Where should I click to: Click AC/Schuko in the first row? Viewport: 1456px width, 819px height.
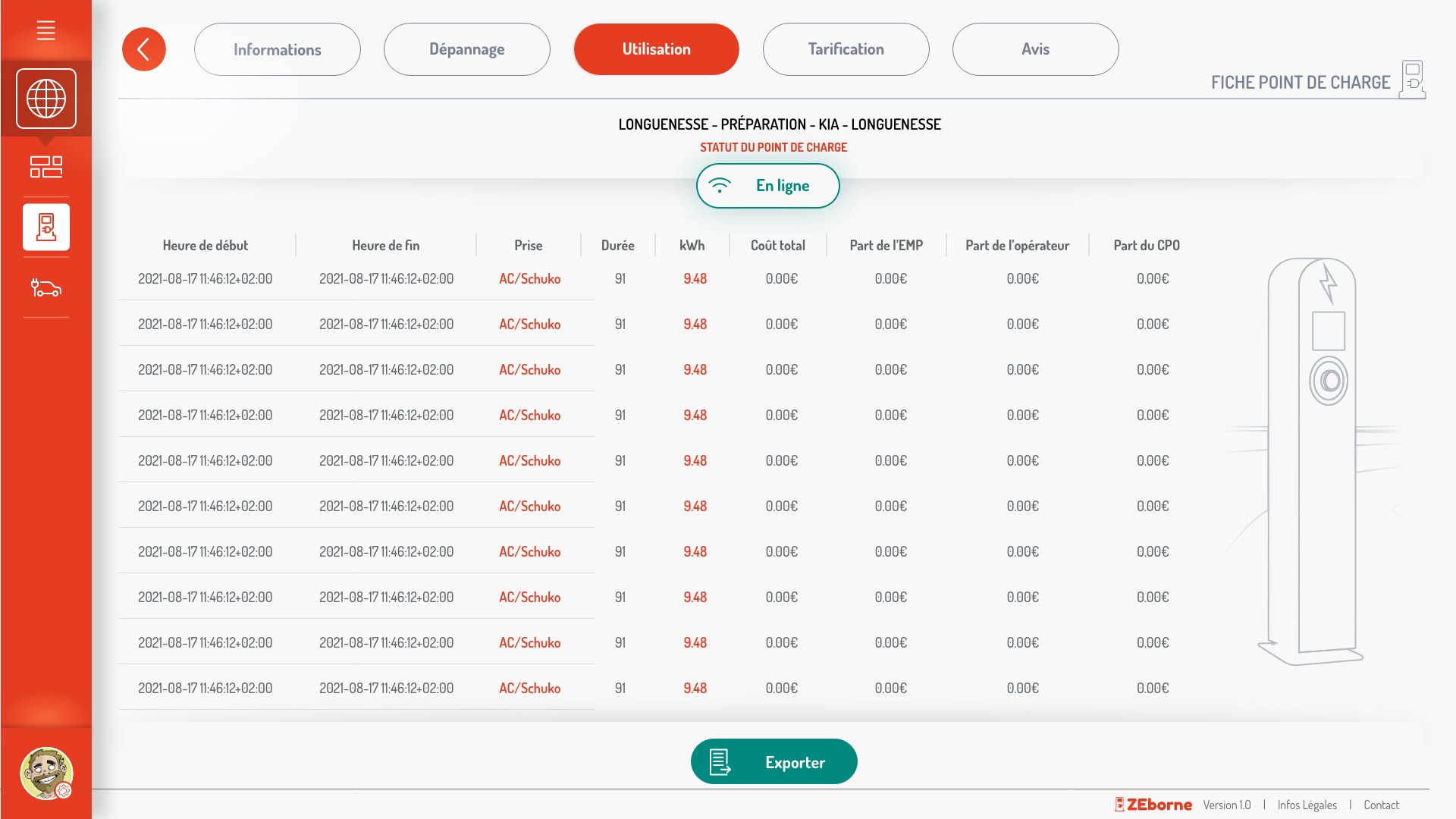(x=529, y=278)
